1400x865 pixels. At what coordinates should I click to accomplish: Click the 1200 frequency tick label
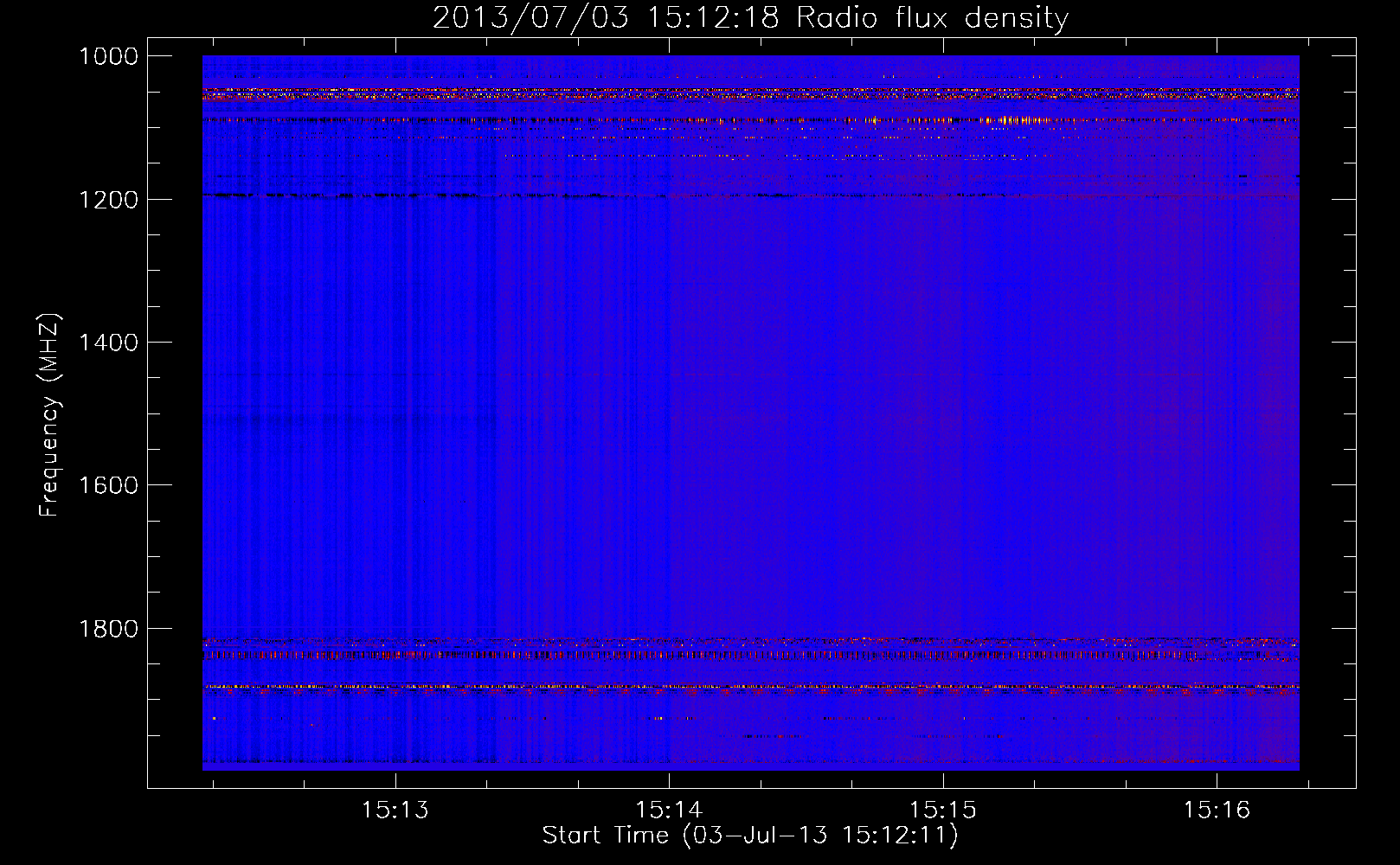pyautogui.click(x=108, y=200)
